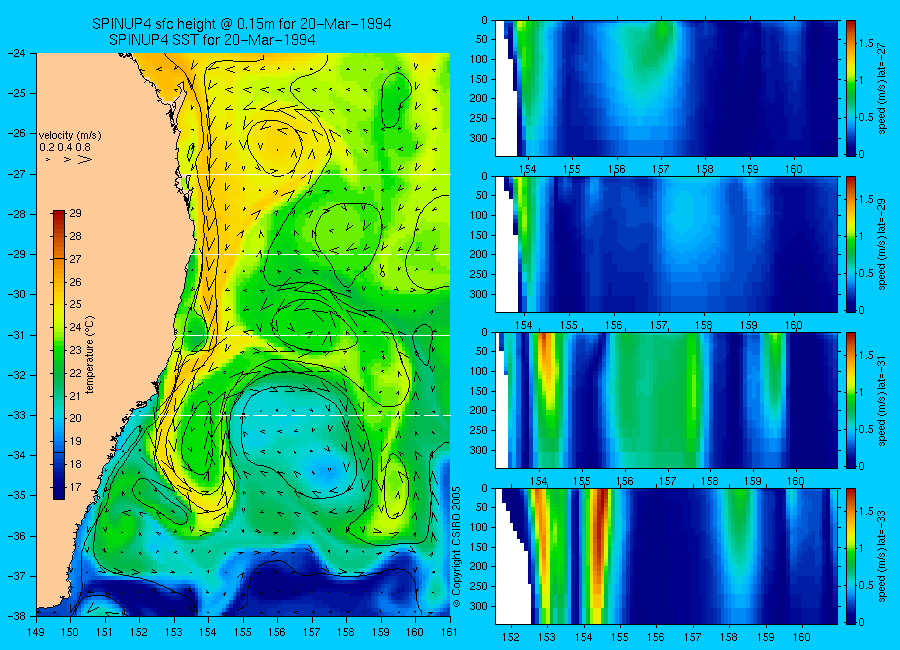900x650 pixels.
Task: Click the 'velocity (m/s)' legend label
Action: (x=70, y=136)
